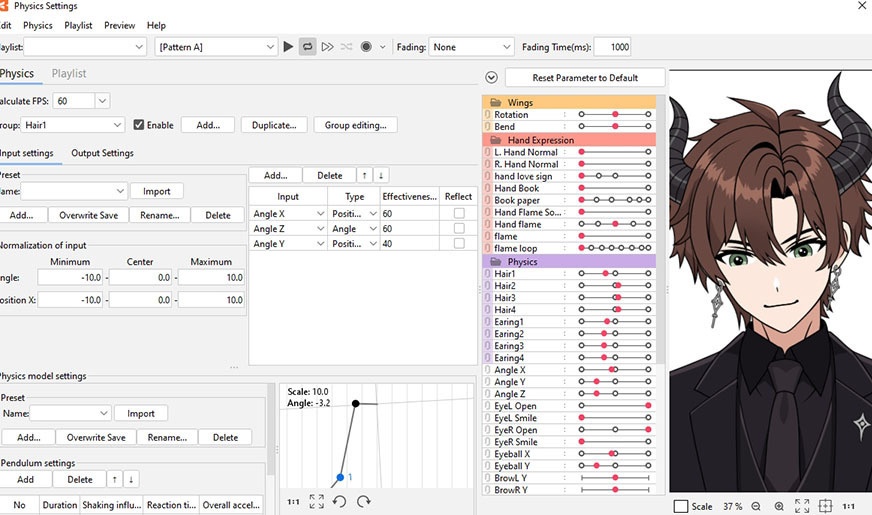Toggle Reflect checkbox for Angle X row
This screenshot has height=515, width=872.
click(459, 213)
